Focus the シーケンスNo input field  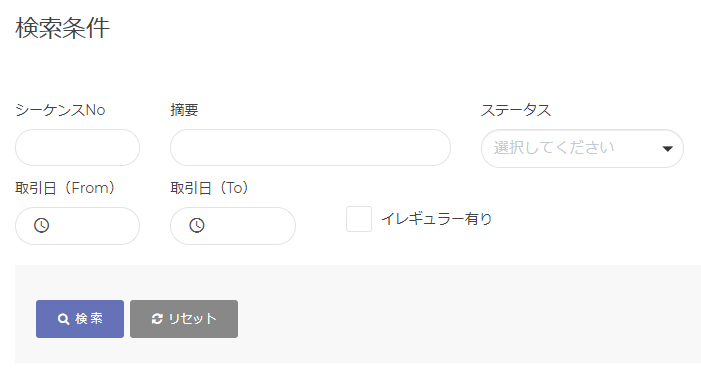tap(77, 147)
